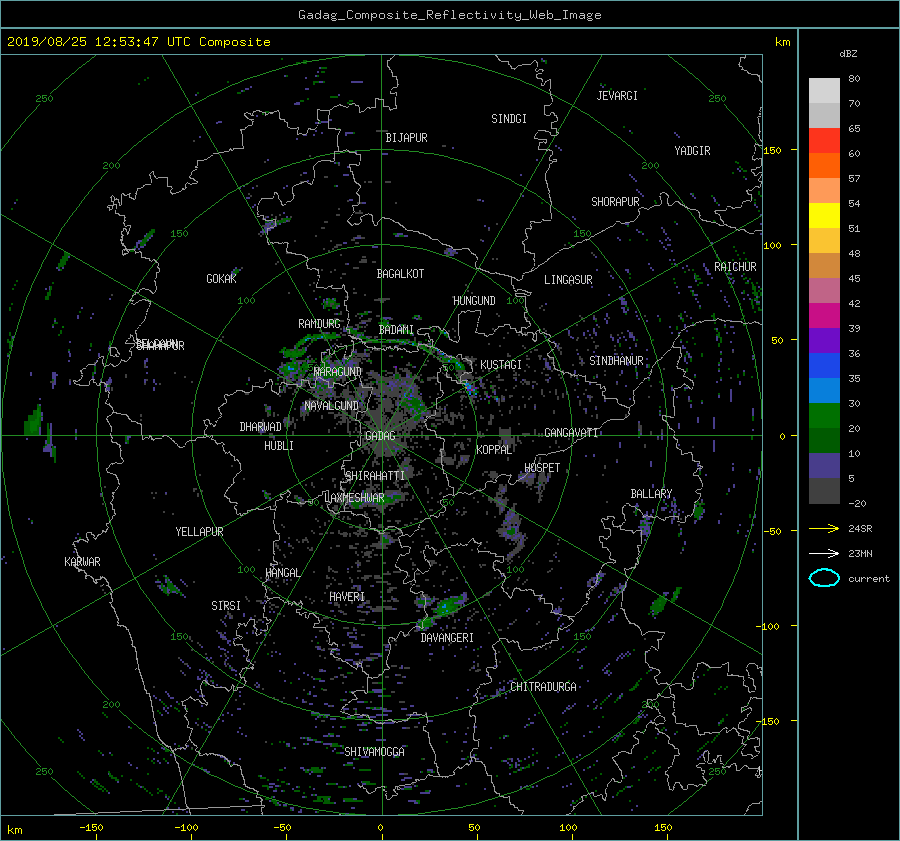
Task: Select the yellow 51–54 dBZ color band
Action: [824, 216]
